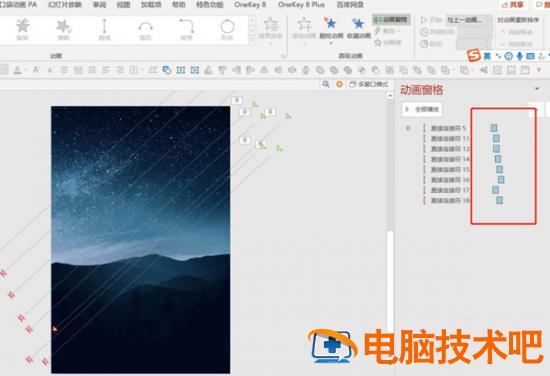550x376 pixels.
Task: Click the Sogou microphone voice input icon
Action: pyautogui.click(x=519, y=56)
